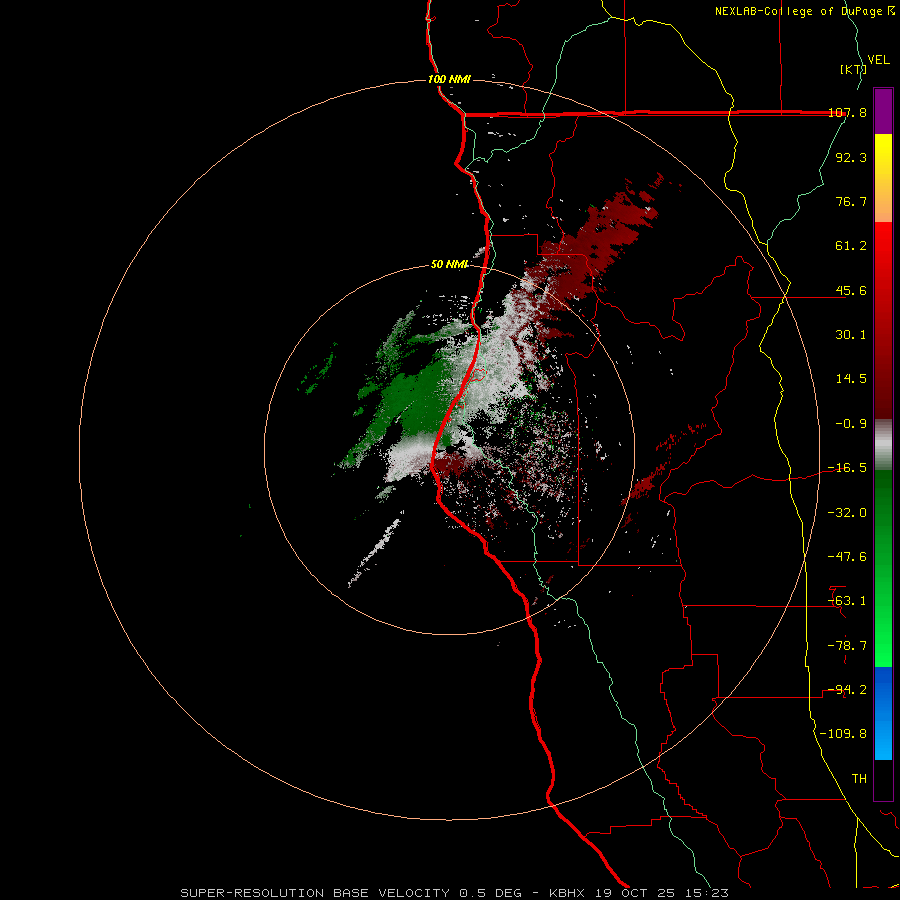Click the -63.1 value on the velocity scale
Viewport: 900px width, 900px height.
(x=848, y=601)
